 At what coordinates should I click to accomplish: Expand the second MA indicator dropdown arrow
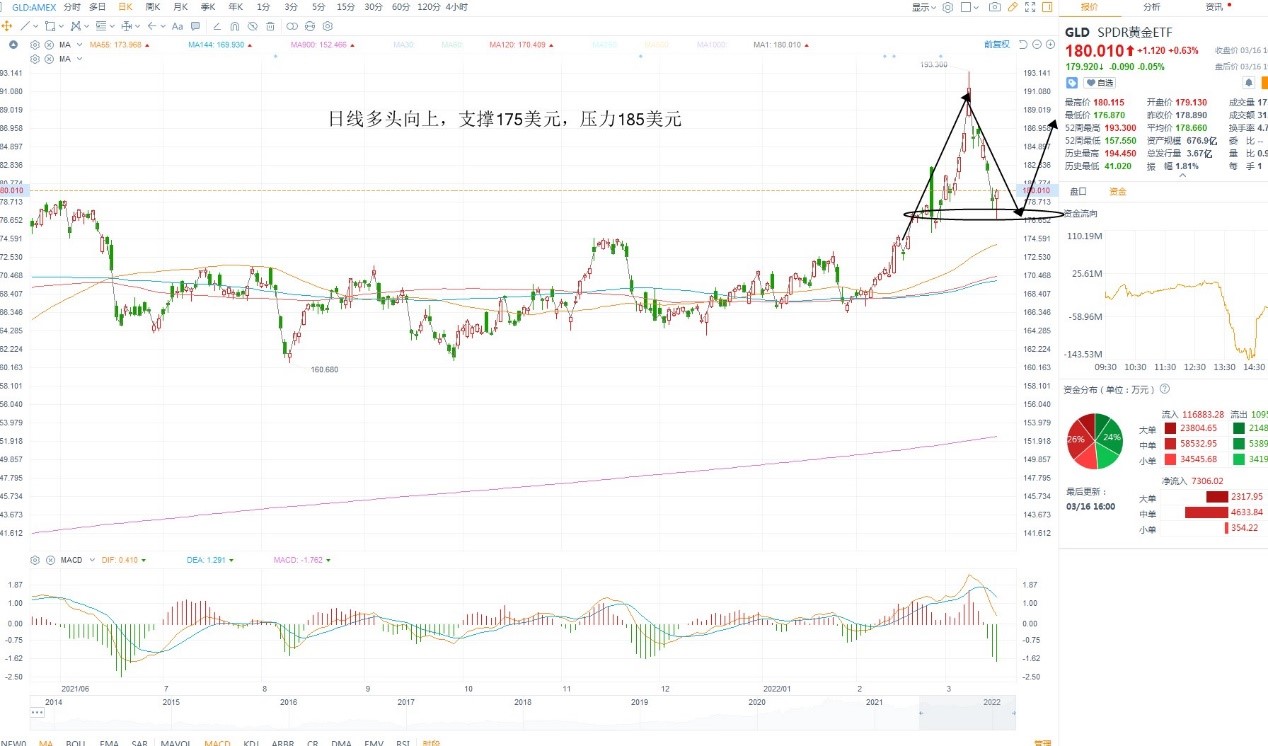point(79,59)
